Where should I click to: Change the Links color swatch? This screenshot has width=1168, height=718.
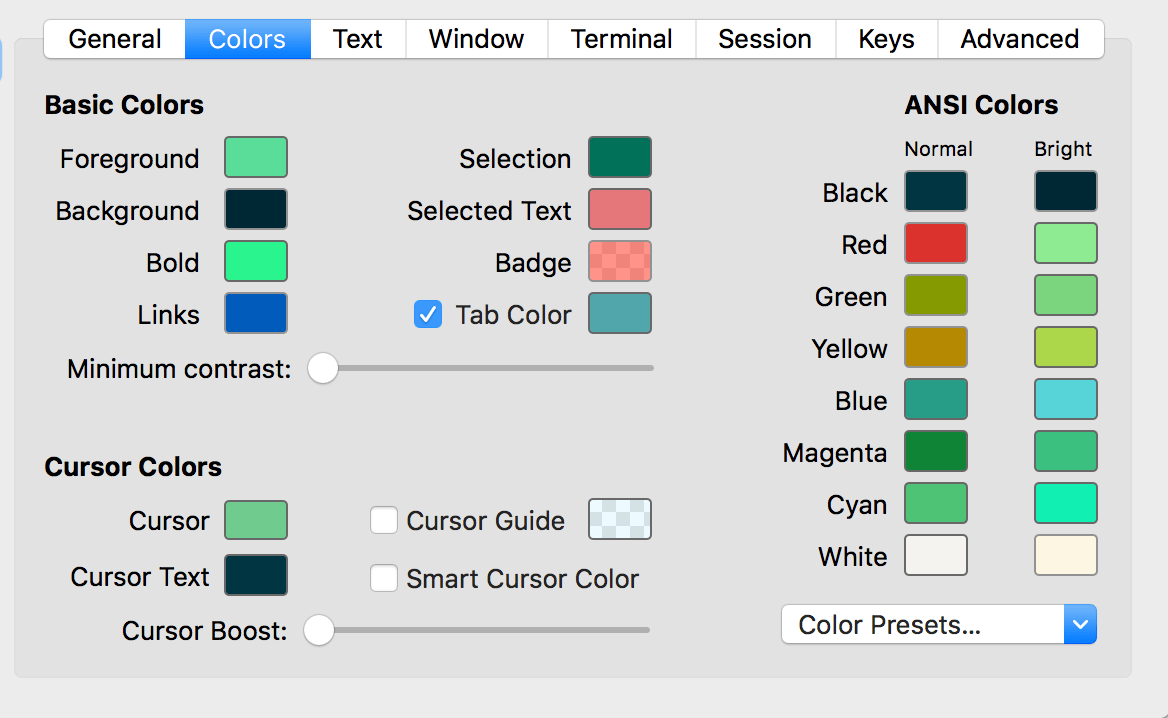256,314
